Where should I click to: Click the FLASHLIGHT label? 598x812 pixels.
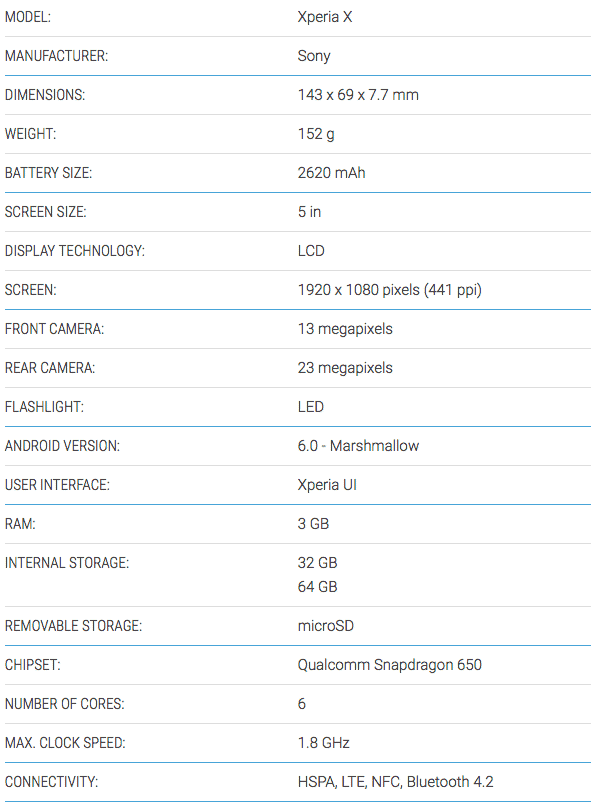click(44, 407)
